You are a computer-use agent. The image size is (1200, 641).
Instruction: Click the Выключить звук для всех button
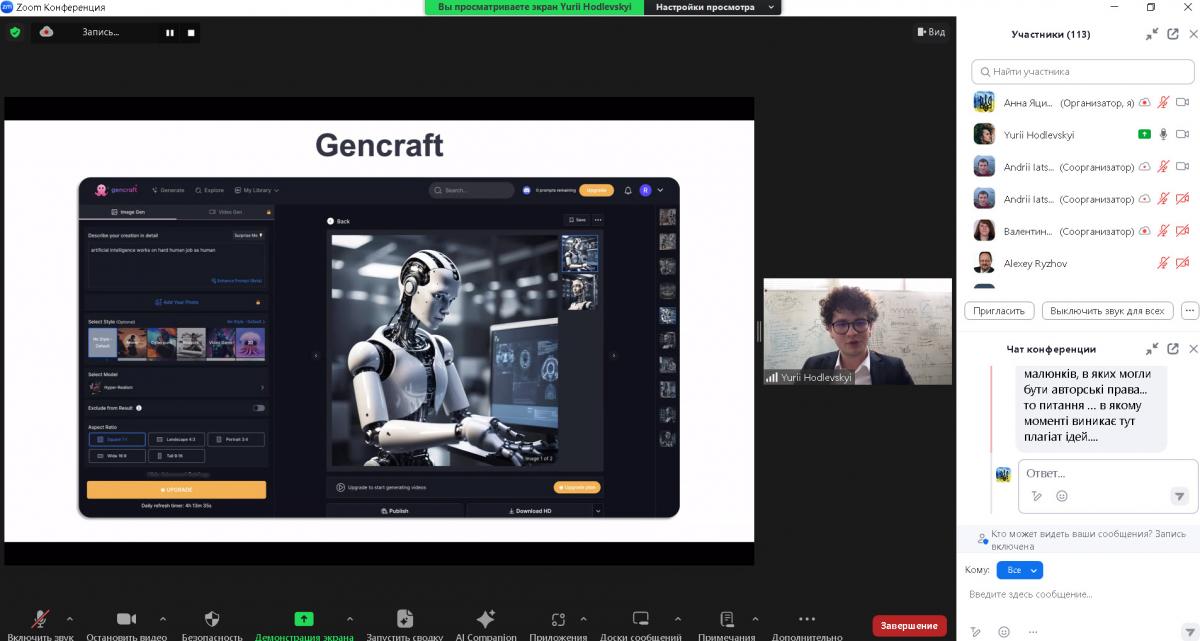click(x=1108, y=311)
